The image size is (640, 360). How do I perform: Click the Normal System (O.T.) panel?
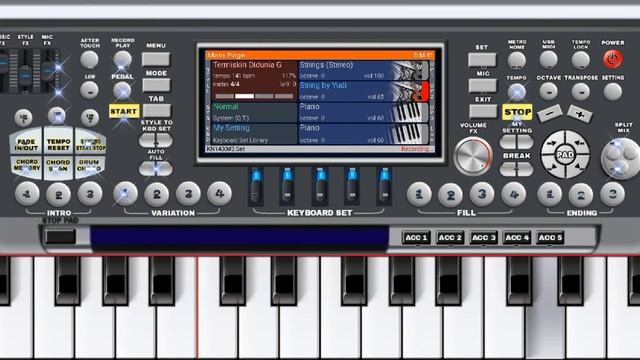coord(254,112)
